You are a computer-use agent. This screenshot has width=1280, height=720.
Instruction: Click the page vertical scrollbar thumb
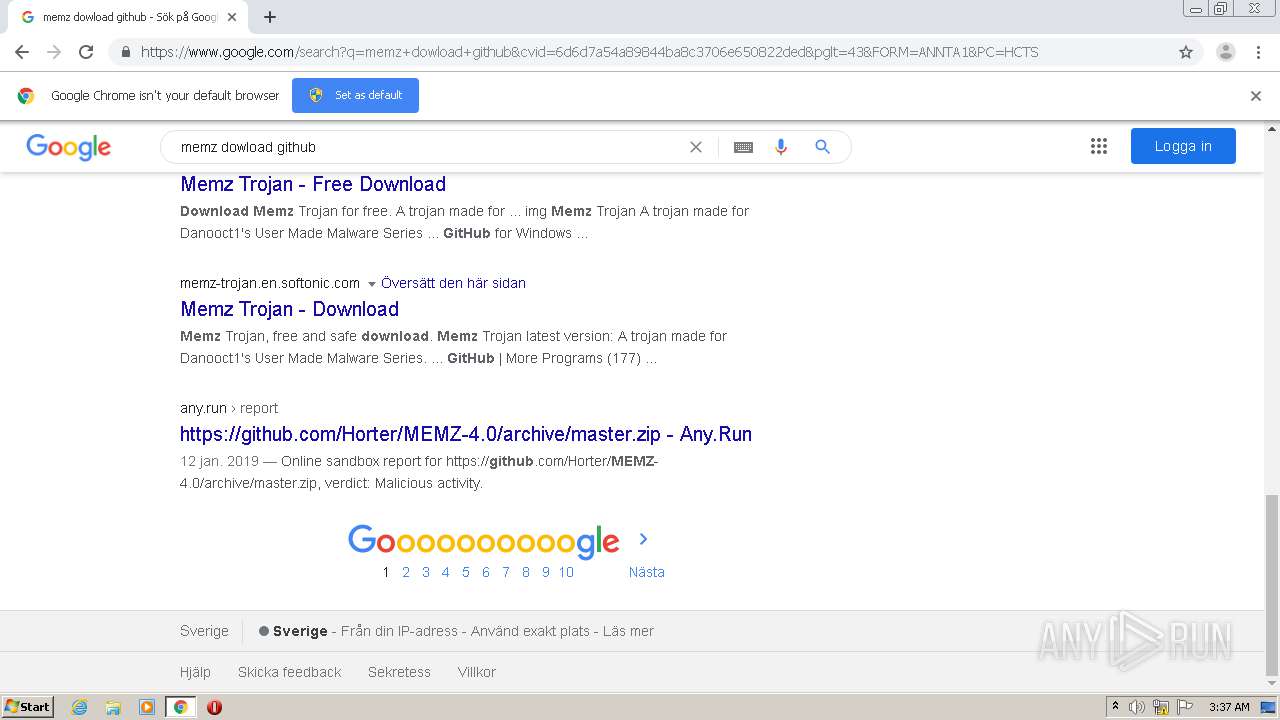coord(1272,585)
